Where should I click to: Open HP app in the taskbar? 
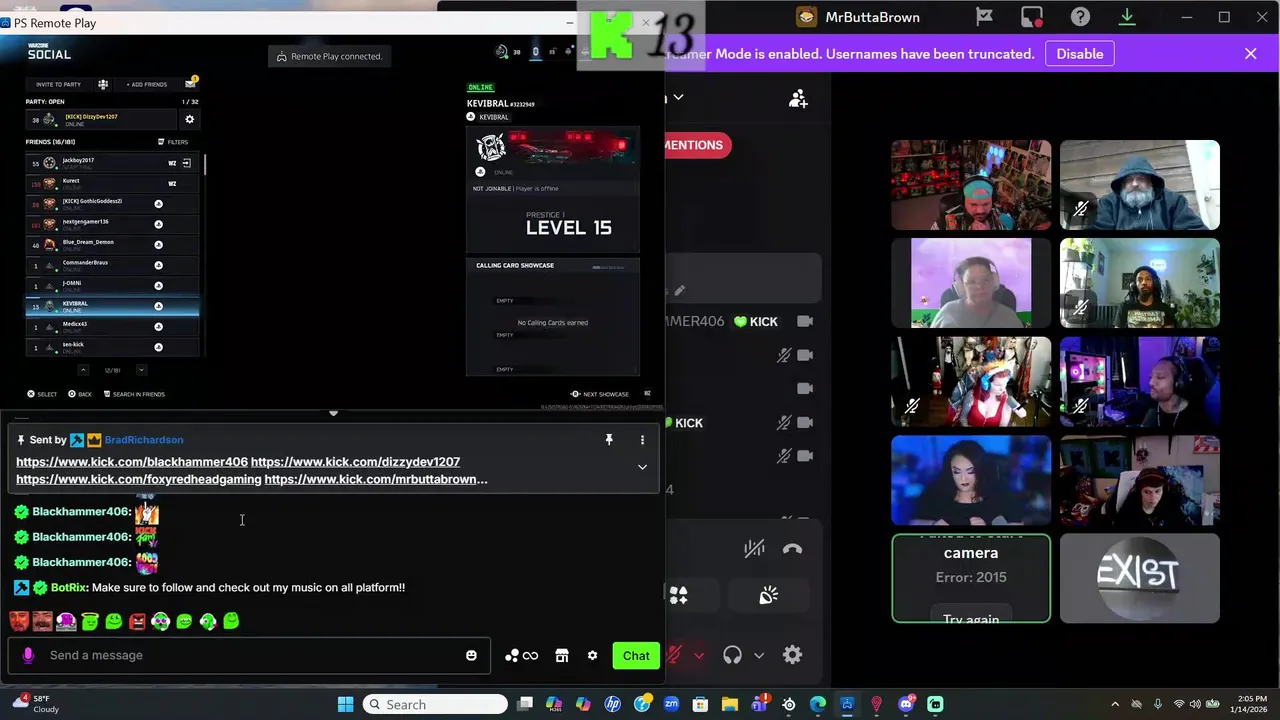[x=613, y=705]
